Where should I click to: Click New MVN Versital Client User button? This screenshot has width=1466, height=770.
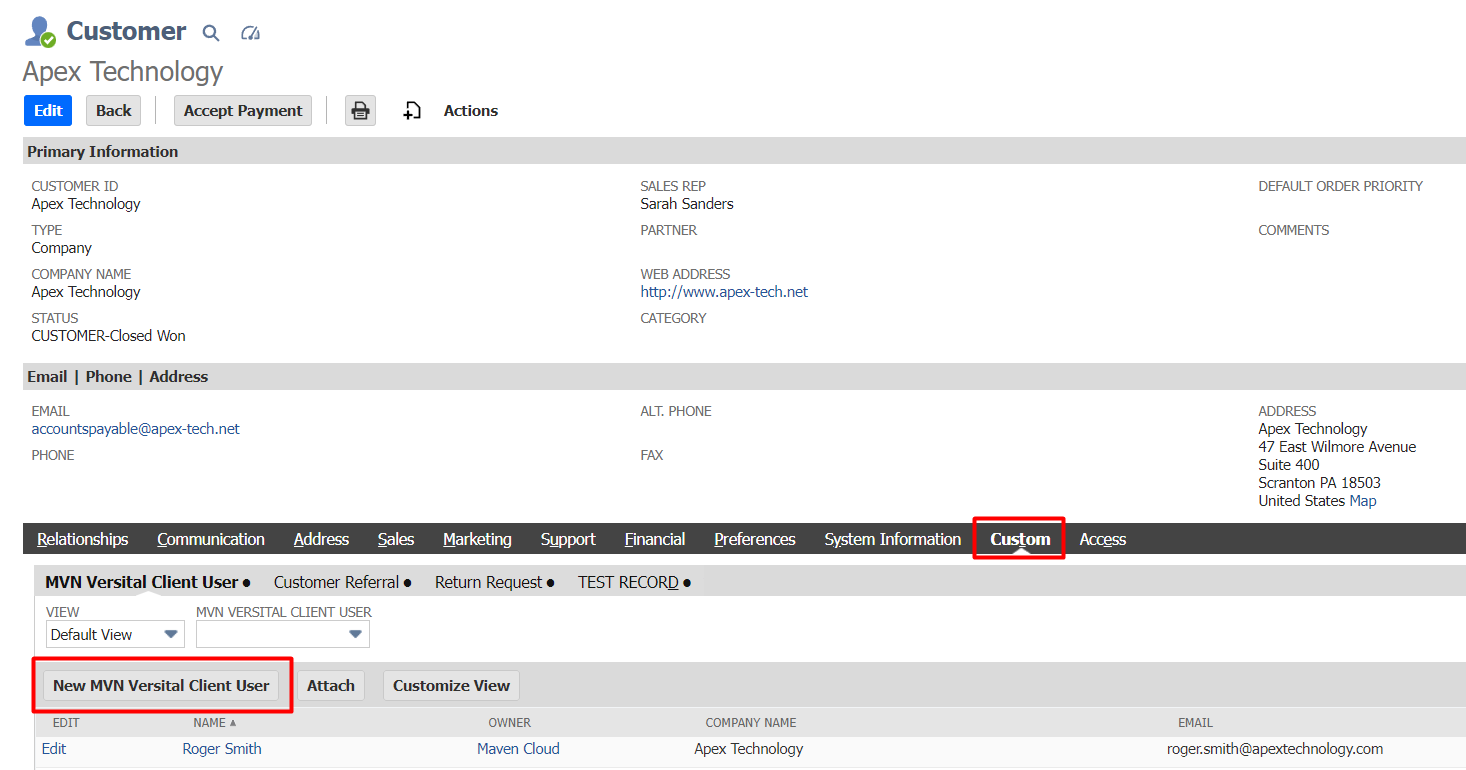(161, 685)
